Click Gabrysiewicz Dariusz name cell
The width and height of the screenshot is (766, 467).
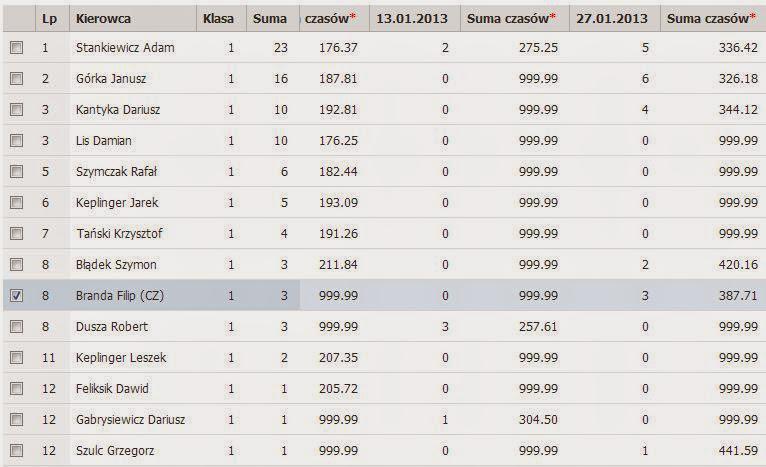pos(130,420)
